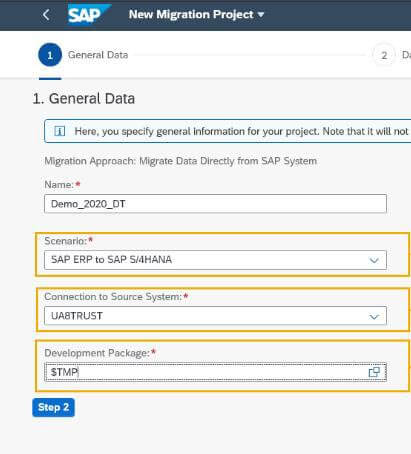
Task: Open value help for Development Package
Action: 374,372
